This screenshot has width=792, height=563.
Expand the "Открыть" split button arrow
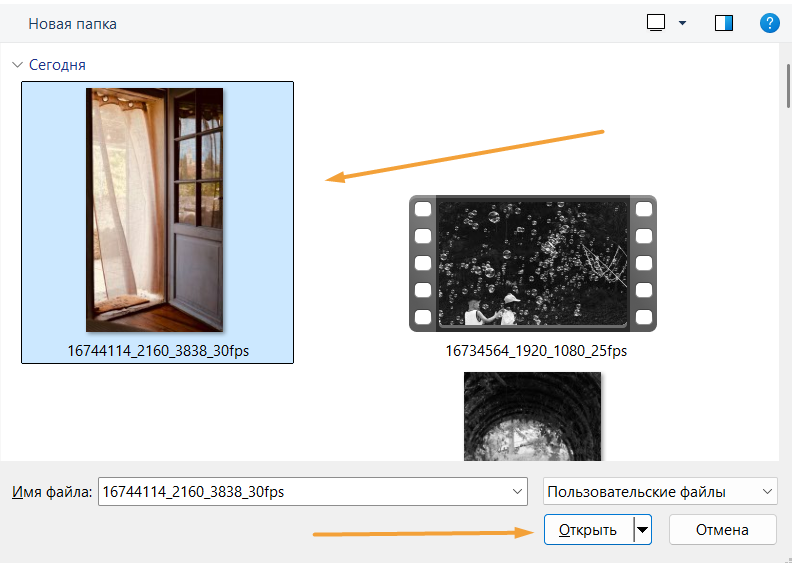(642, 530)
